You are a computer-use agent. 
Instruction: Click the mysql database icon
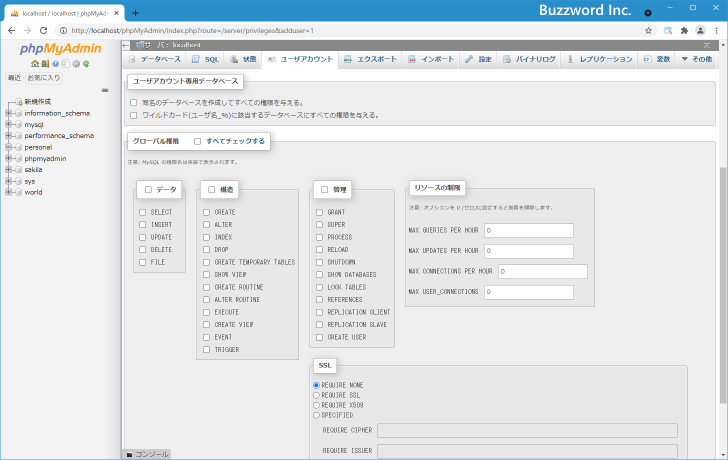19,125
